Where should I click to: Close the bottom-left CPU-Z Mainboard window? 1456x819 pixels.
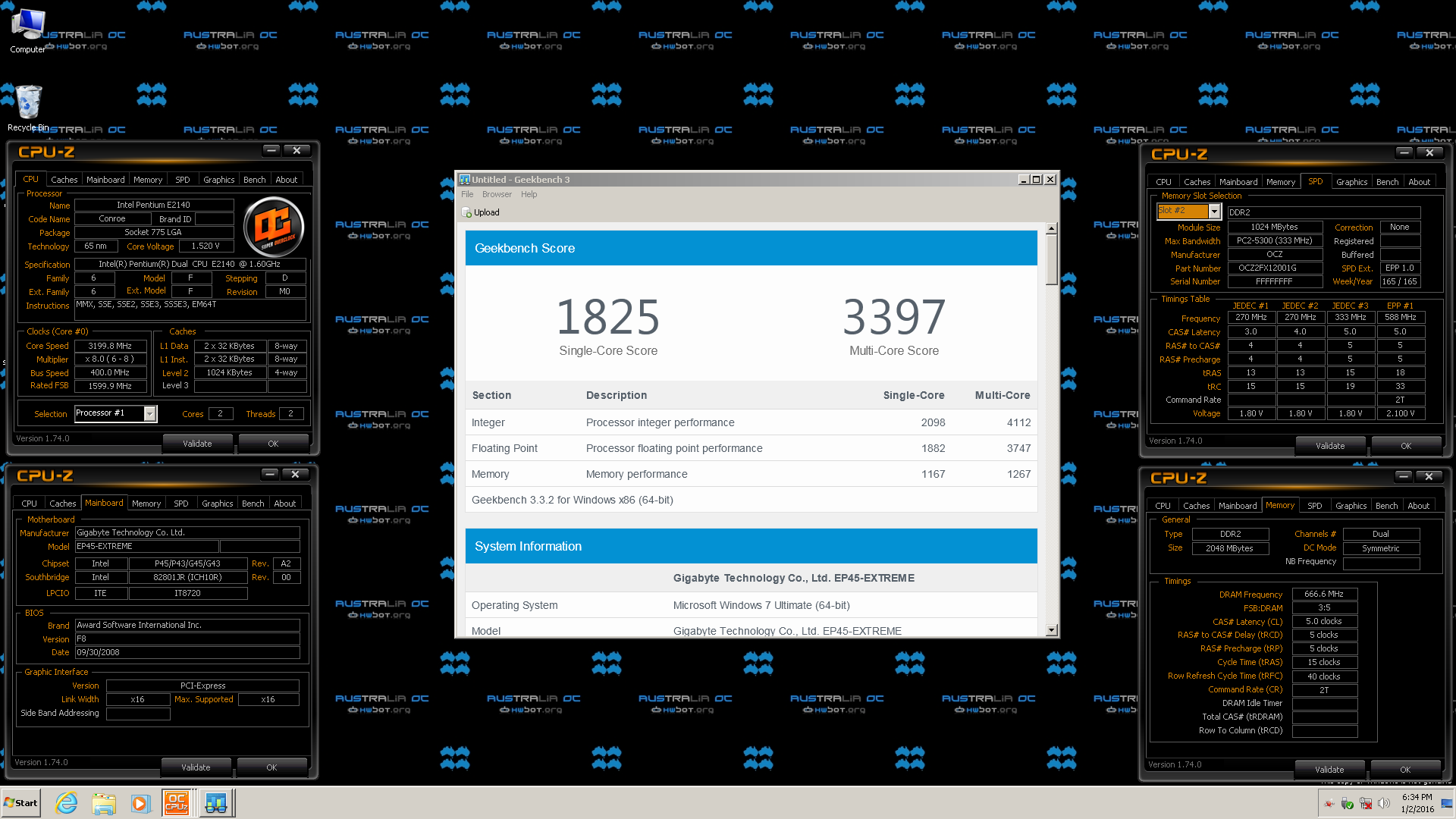tap(295, 474)
